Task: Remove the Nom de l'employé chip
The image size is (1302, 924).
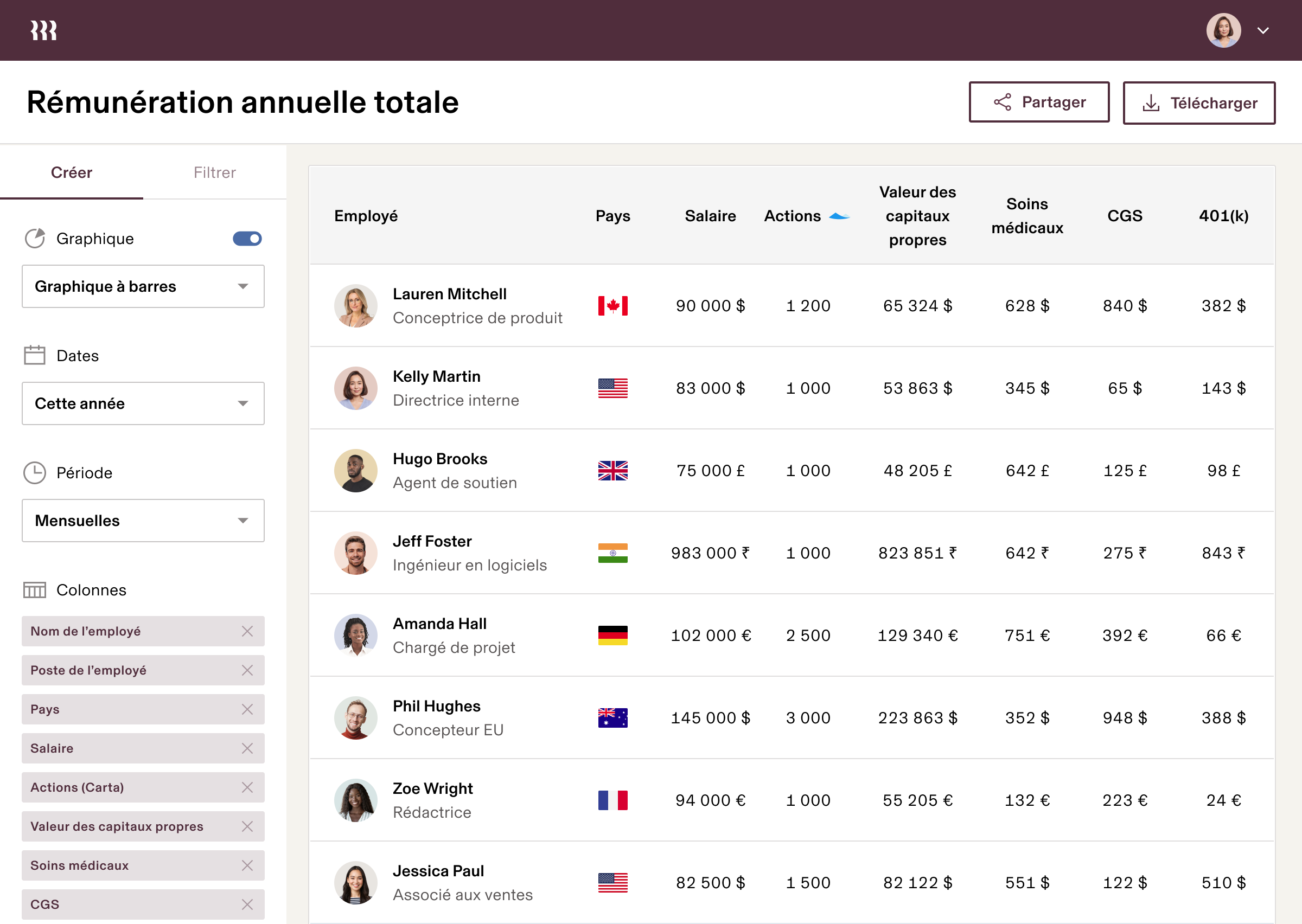Action: click(247, 631)
